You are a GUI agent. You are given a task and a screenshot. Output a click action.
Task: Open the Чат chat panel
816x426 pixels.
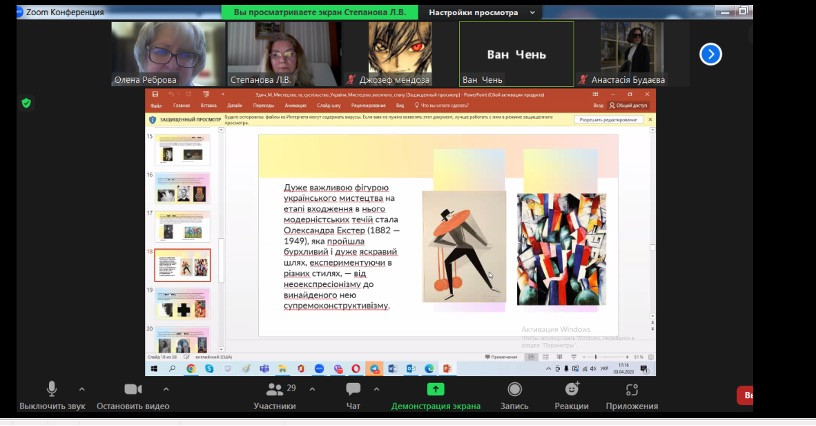352,390
